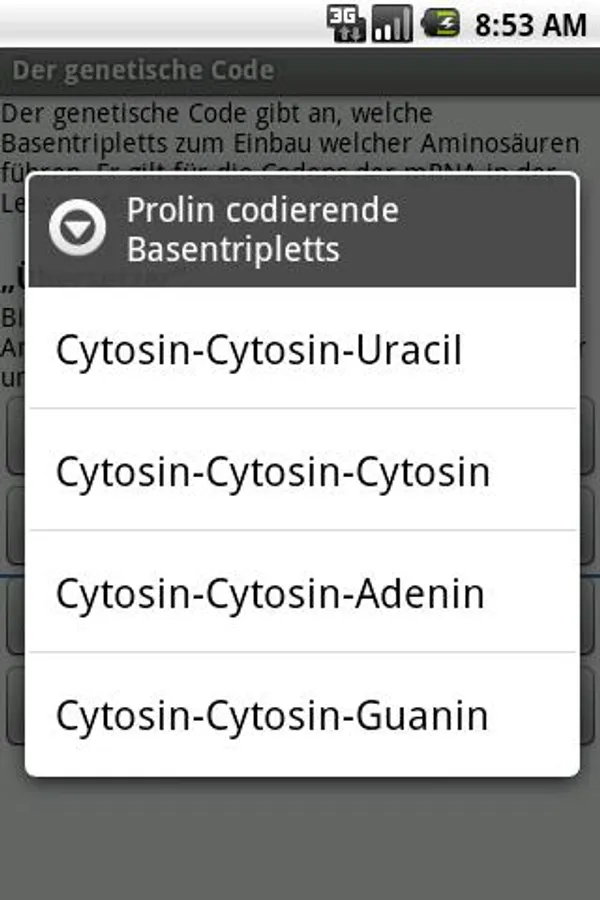Screen dimensions: 600x900
Task: Click the third dimmed button behind the dialog
Action: pyautogui.click(x=13, y=615)
